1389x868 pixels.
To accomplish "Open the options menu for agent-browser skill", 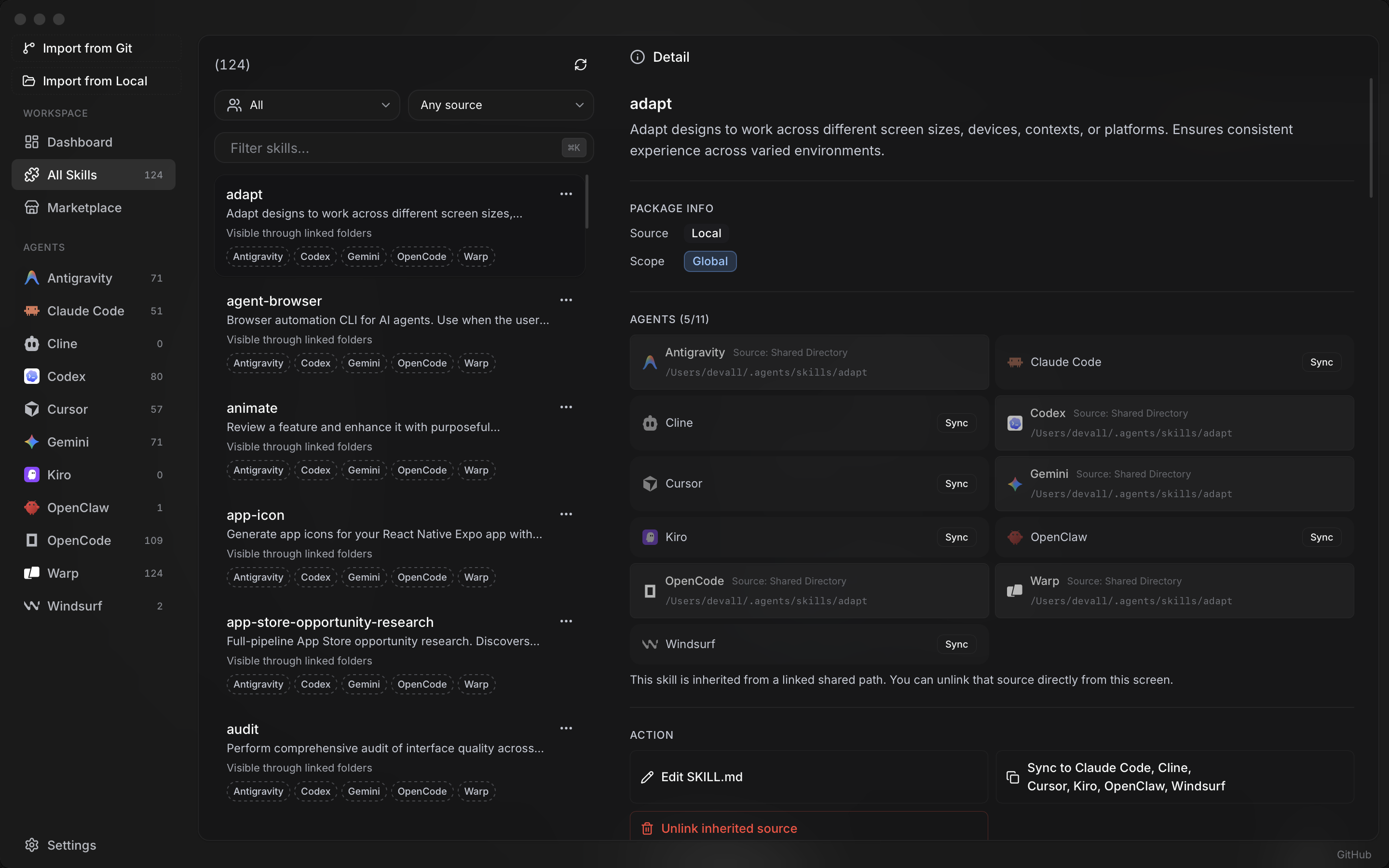I will tap(566, 299).
